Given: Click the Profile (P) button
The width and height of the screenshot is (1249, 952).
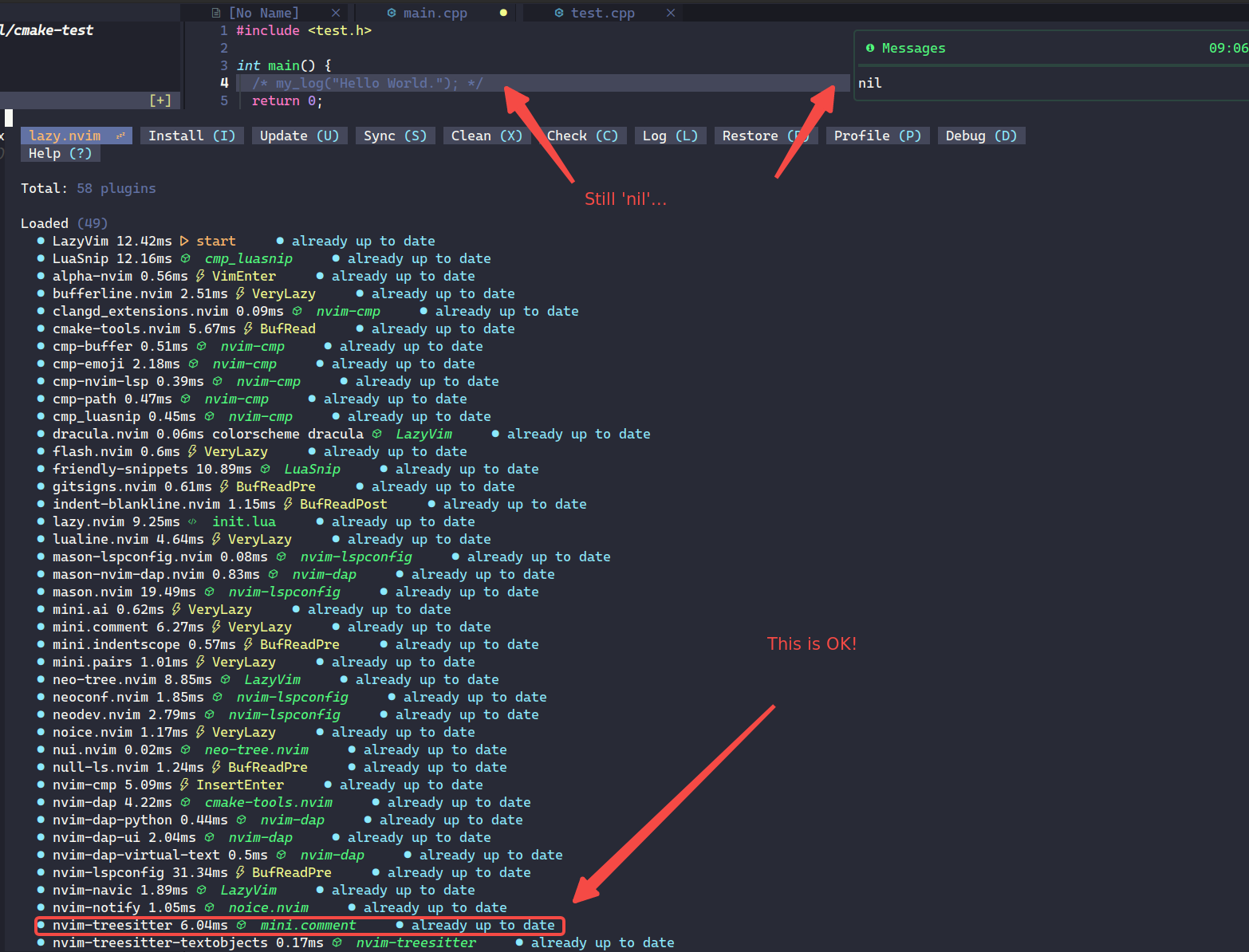Looking at the screenshot, I should point(877,135).
